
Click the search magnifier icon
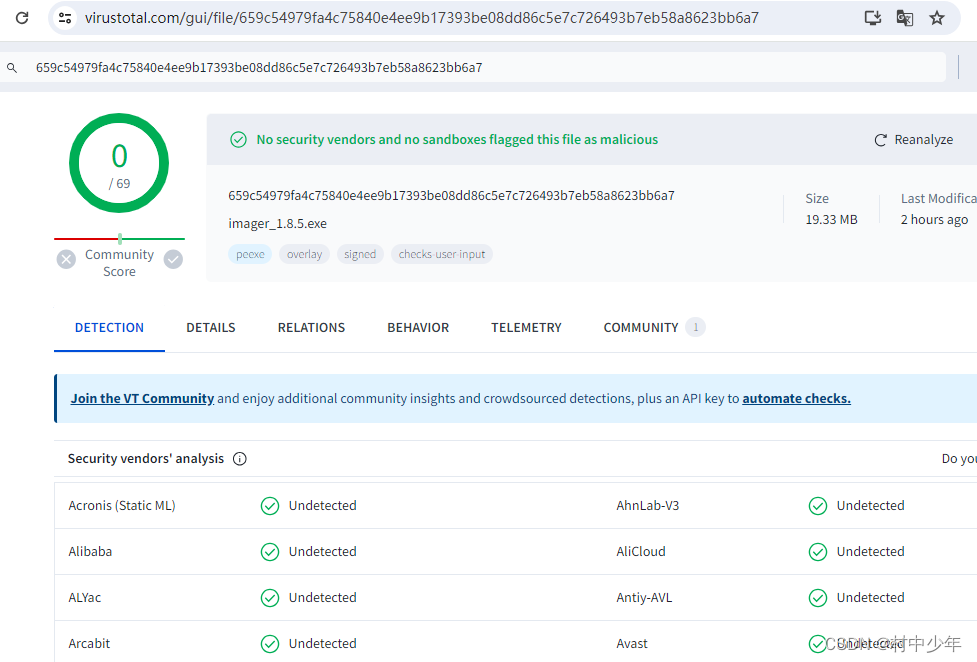point(12,67)
